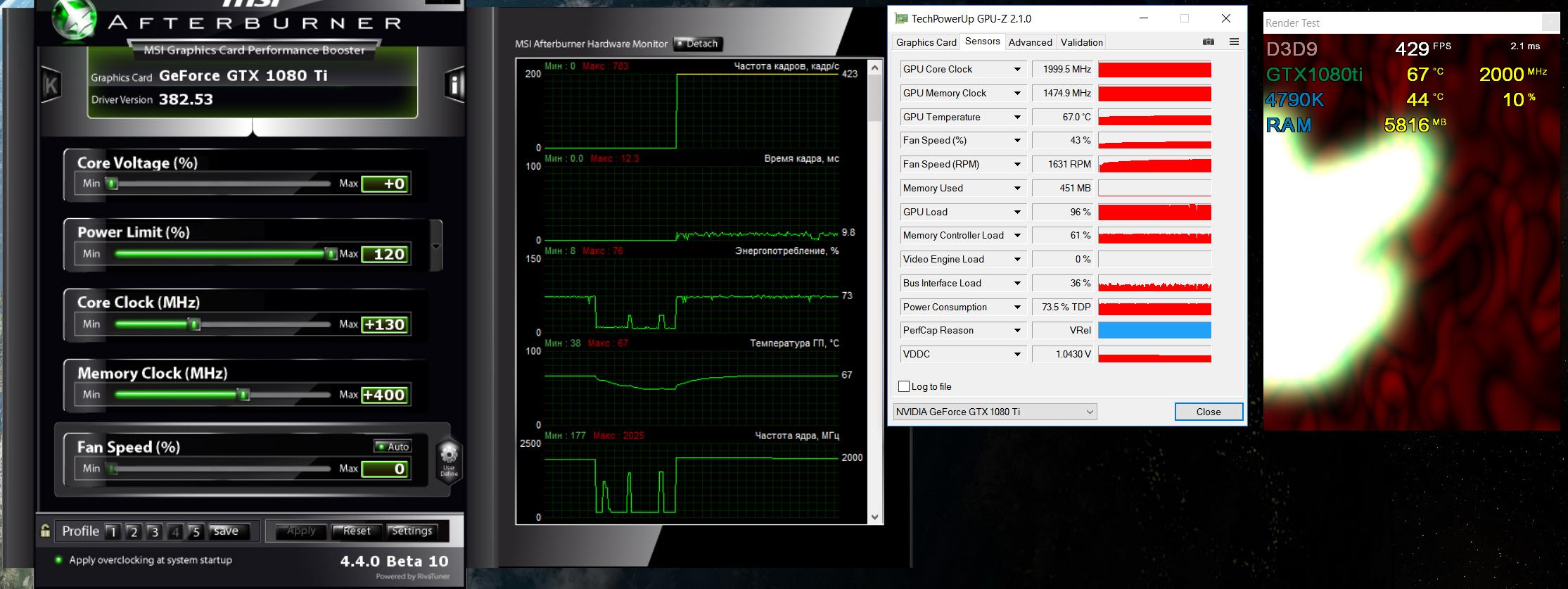
Task: Click the Core Voltage value field +0
Action: [x=385, y=184]
